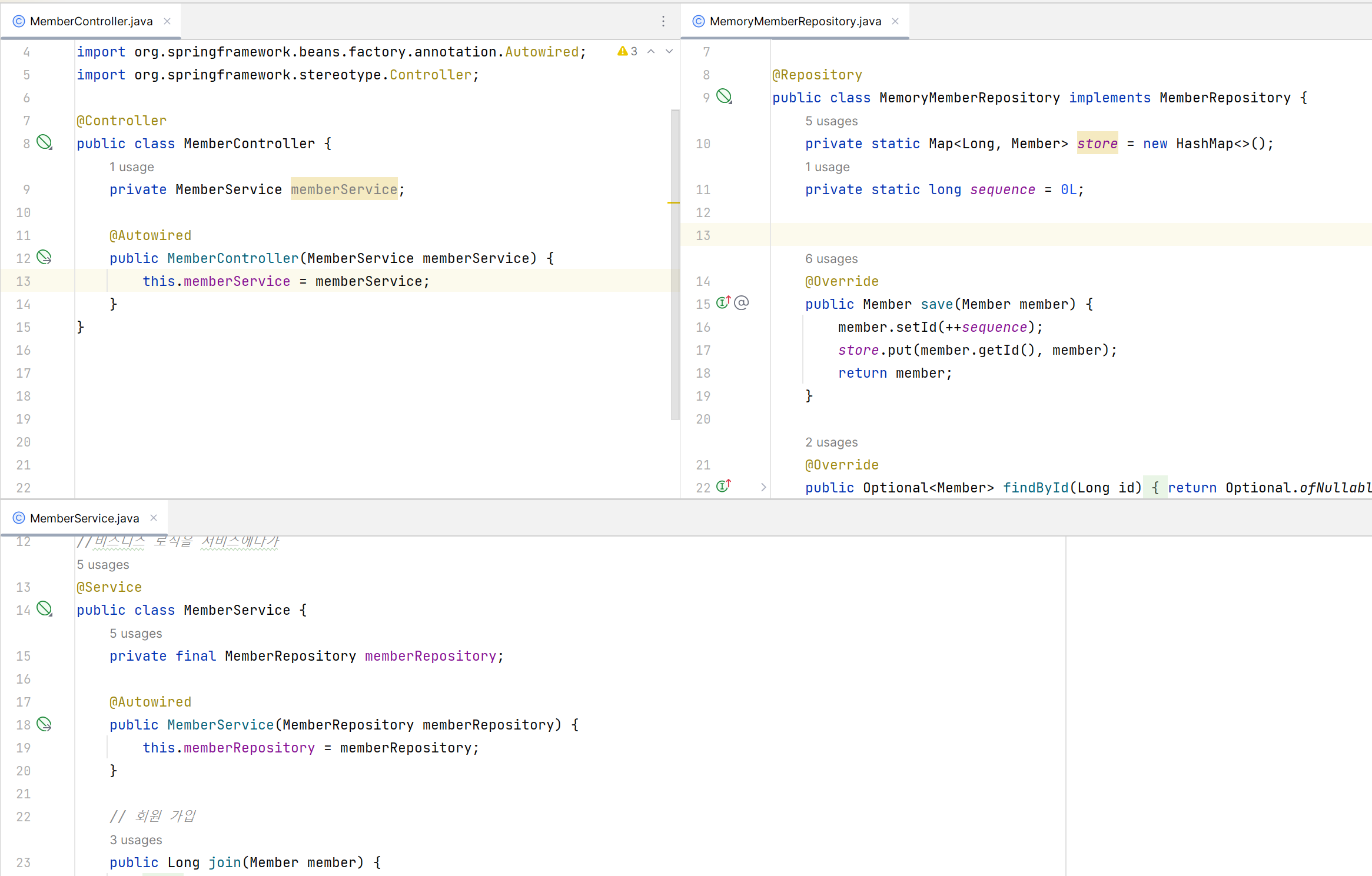
Task: Click the '6 usages' hint above save method
Action: click(x=831, y=259)
